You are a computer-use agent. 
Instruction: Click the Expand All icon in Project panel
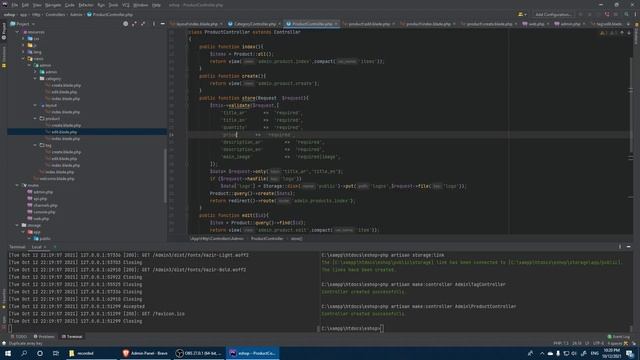(x=134, y=24)
